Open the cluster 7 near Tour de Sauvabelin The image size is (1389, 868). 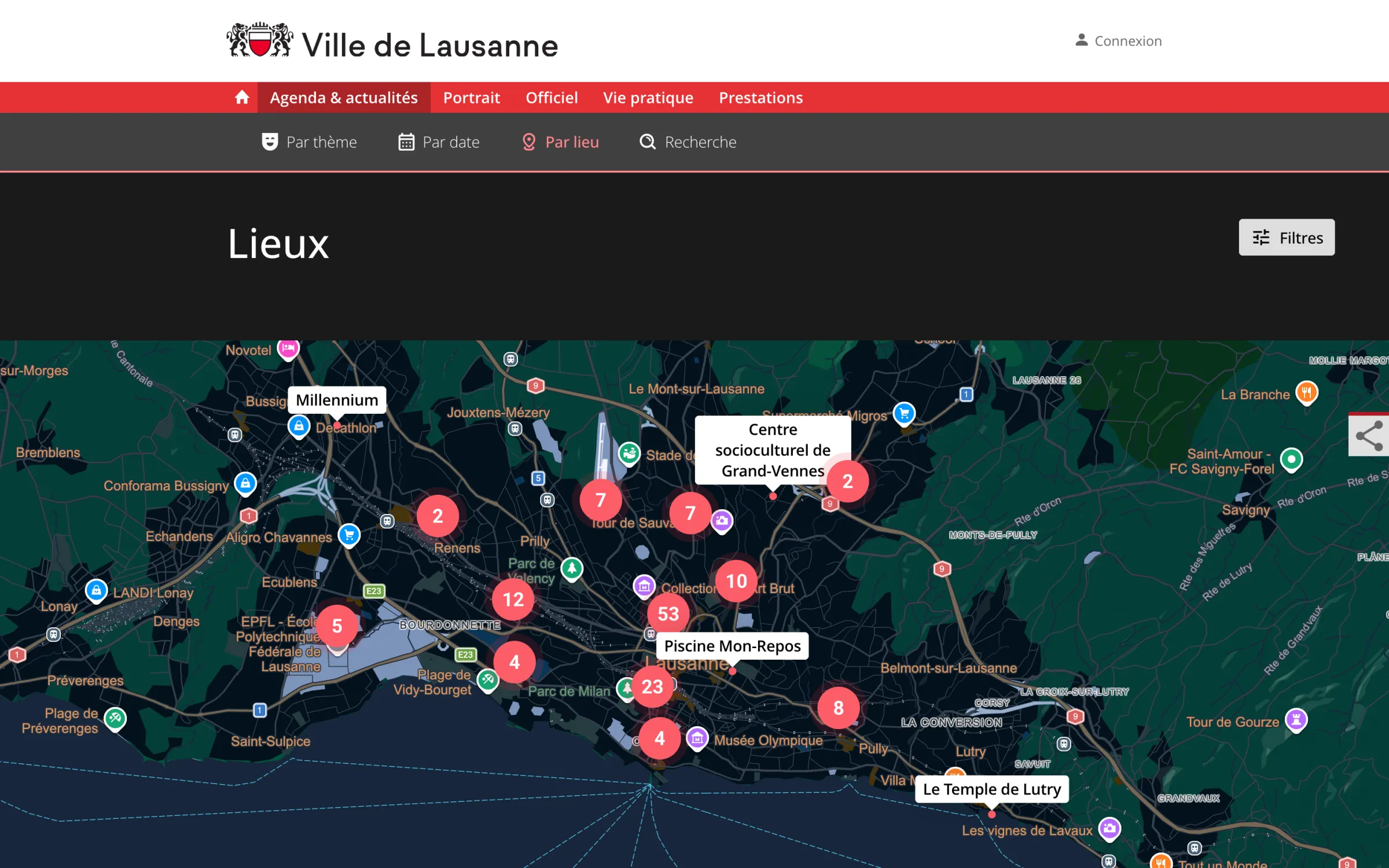pyautogui.click(x=690, y=513)
